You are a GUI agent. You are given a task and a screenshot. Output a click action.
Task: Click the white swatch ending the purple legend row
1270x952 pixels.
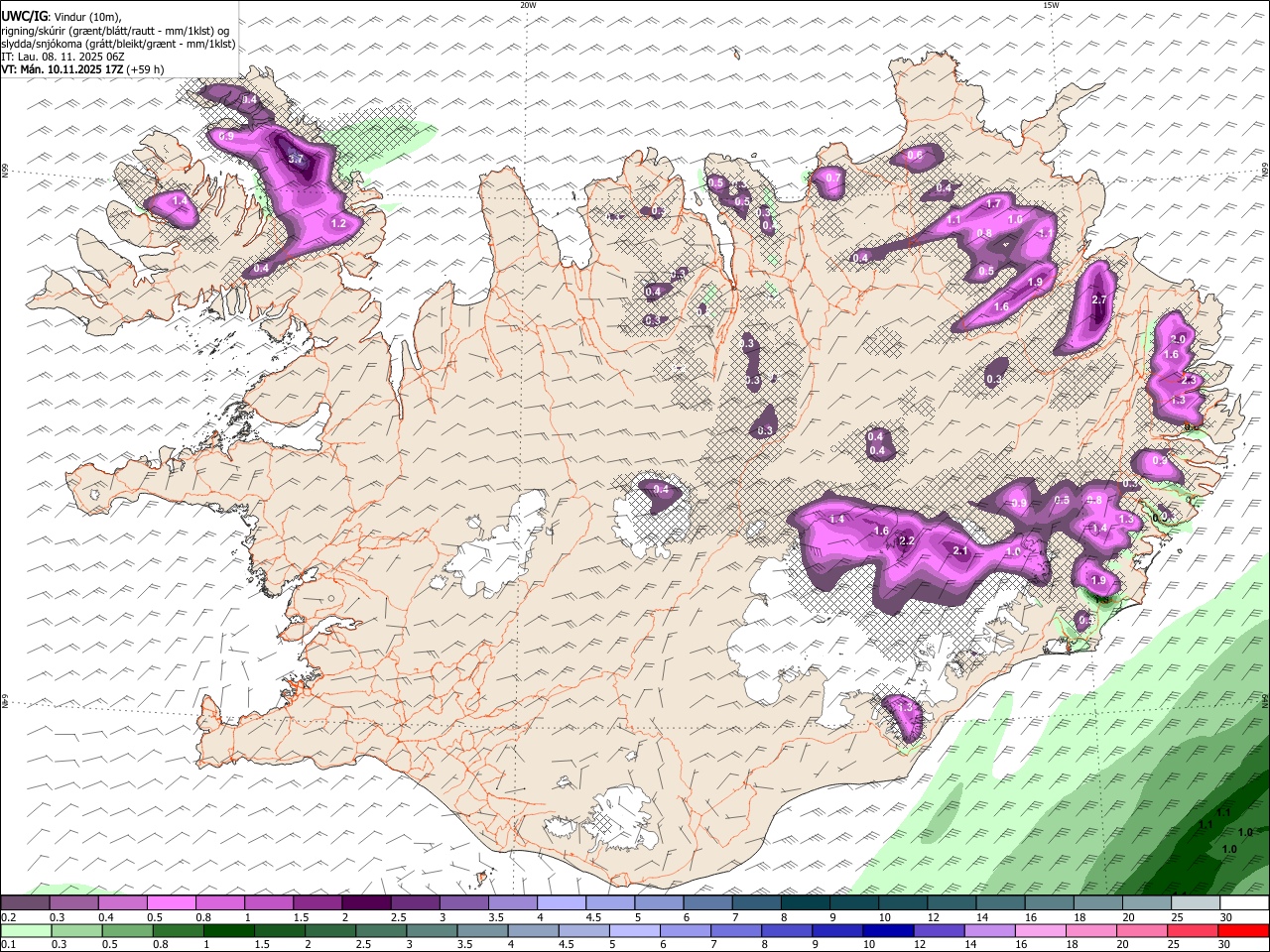point(1244,903)
